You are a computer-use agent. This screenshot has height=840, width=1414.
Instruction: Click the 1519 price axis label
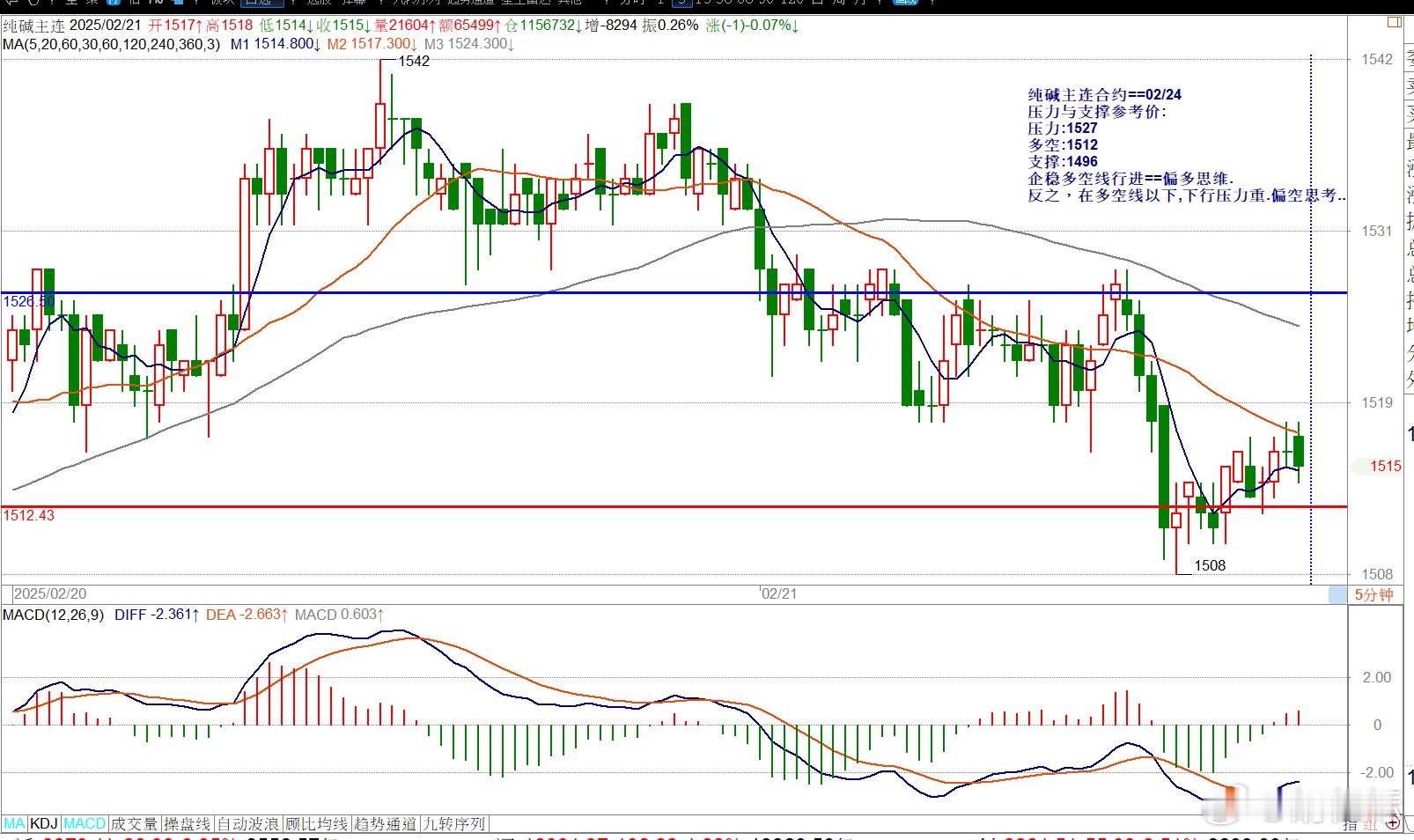pos(1377,402)
